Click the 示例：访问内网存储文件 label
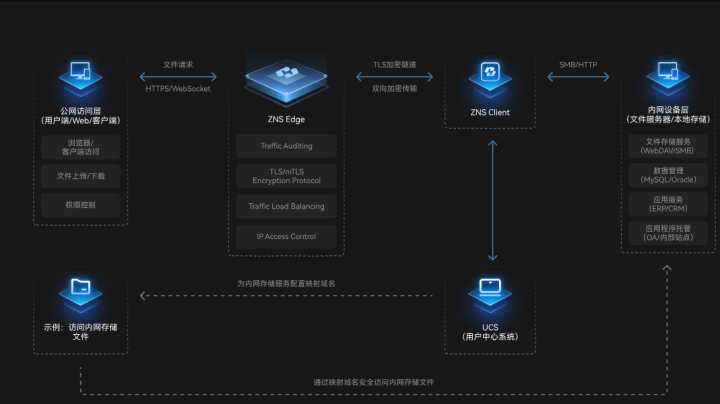Image resolution: width=720 pixels, height=404 pixels. [80, 332]
